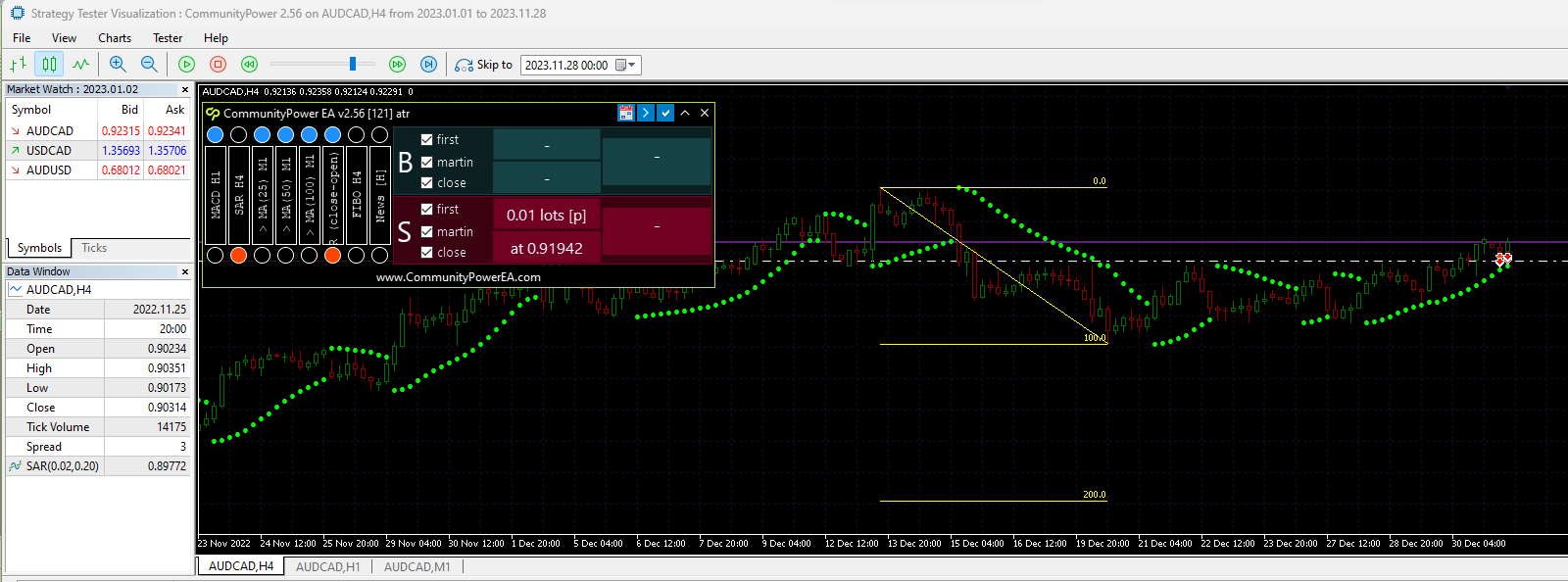This screenshot has height=582, width=1568.
Task: Close the Market Watch panel
Action: [x=185, y=89]
